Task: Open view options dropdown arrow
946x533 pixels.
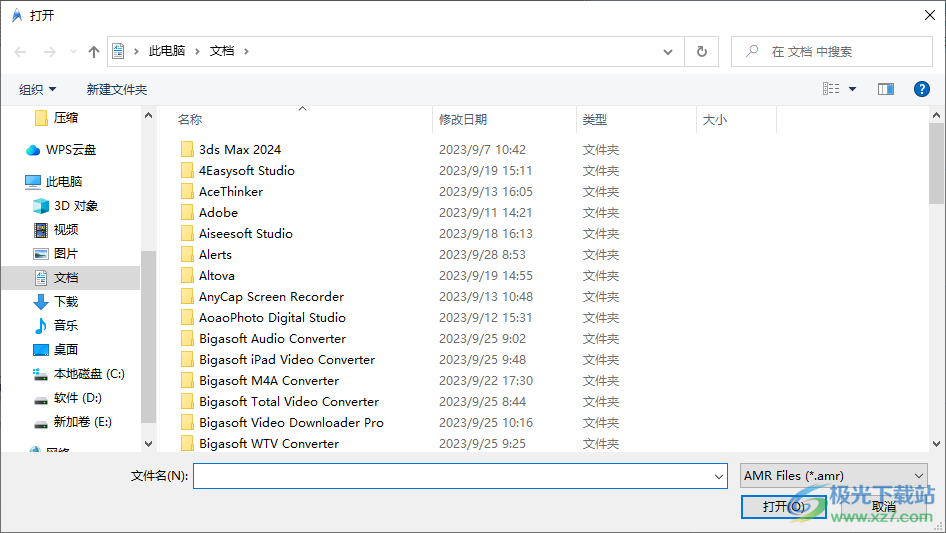Action: pos(852,89)
